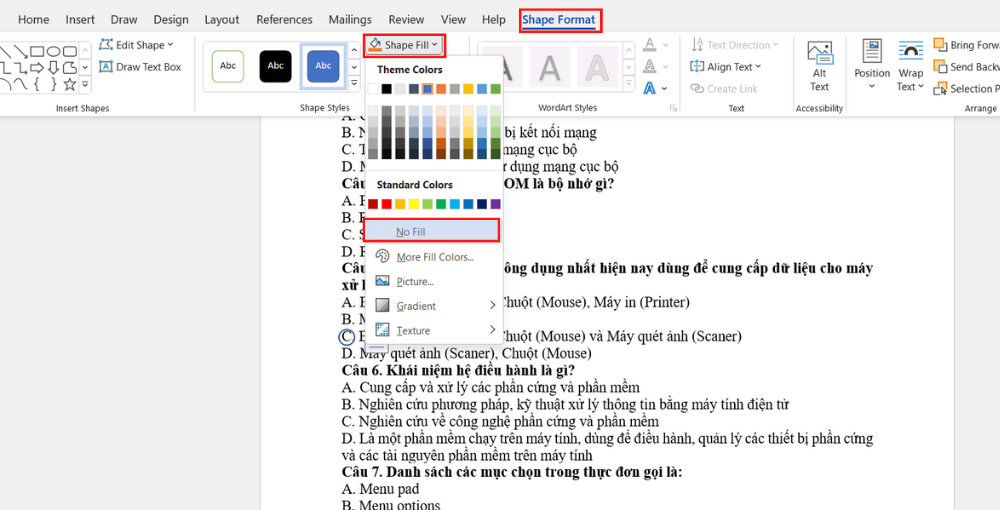Screen dimensions: 1000x510
Task: Choose the Right Arrow block shape
Action: [x=37, y=67]
